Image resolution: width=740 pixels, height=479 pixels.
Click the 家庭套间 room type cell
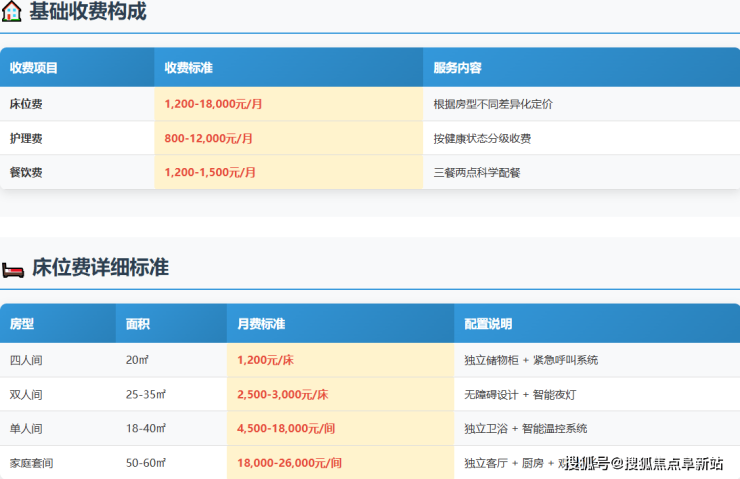click(31, 463)
